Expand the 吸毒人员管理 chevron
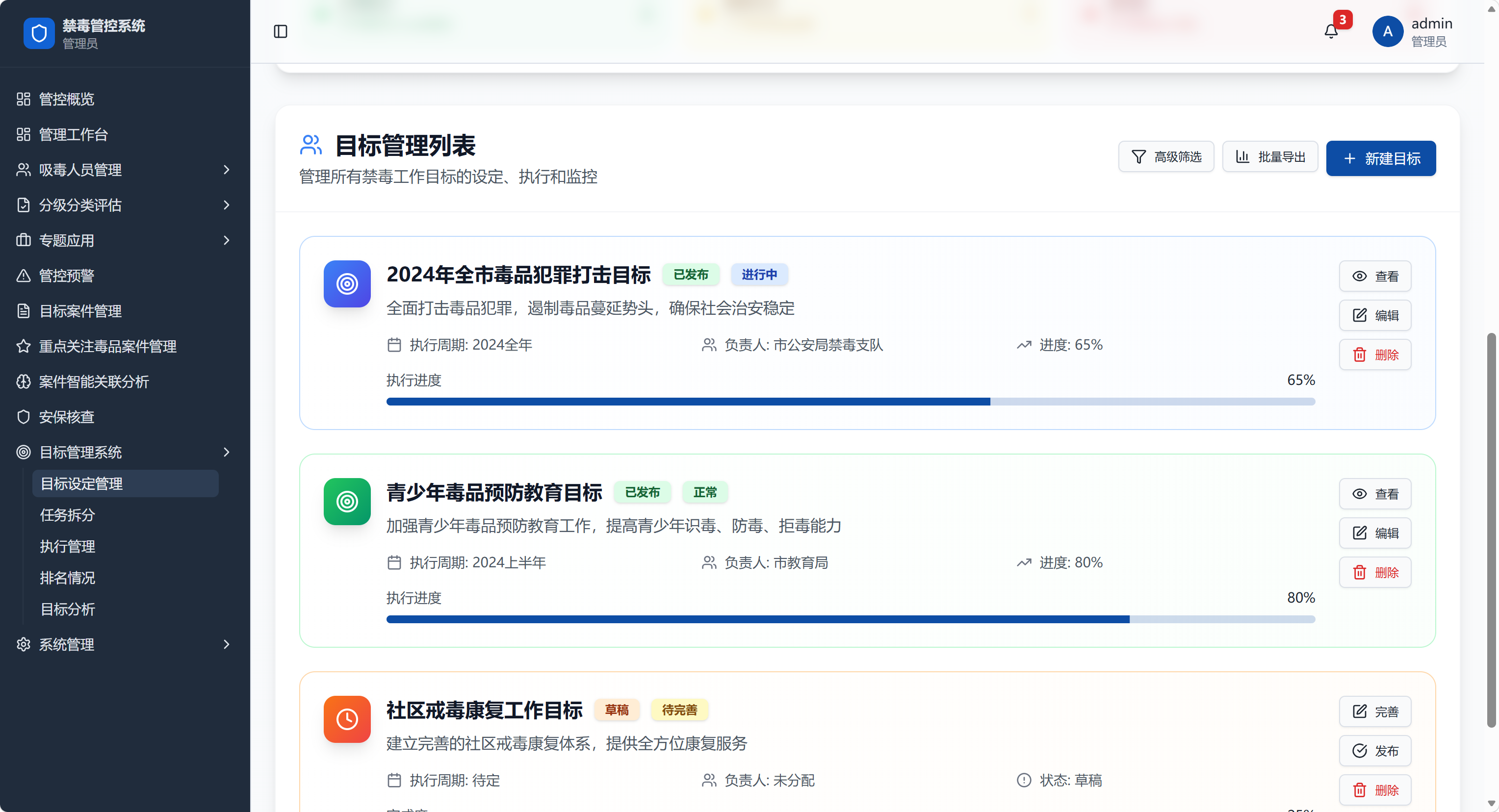This screenshot has height=812, width=1499. 226,169
